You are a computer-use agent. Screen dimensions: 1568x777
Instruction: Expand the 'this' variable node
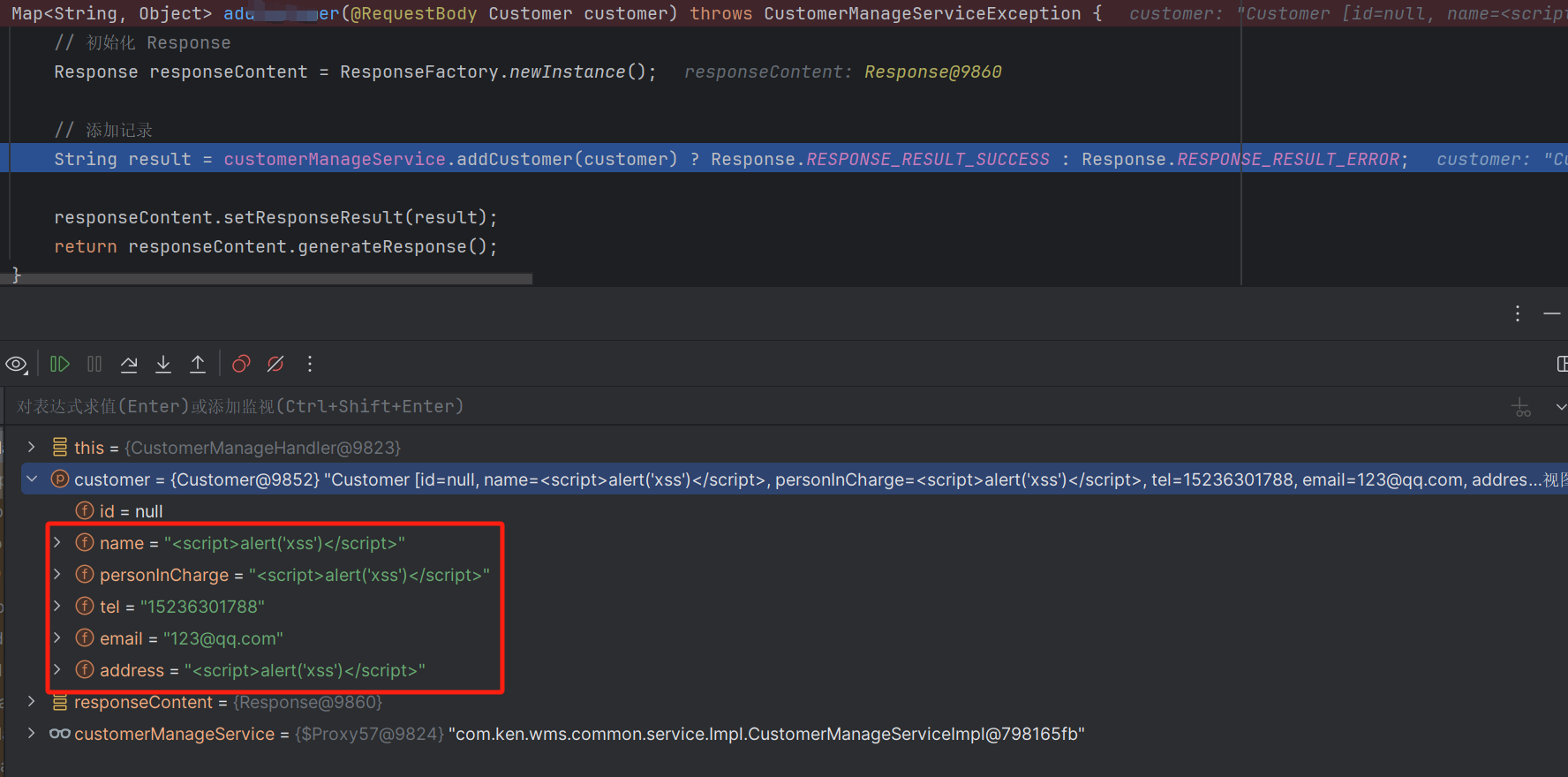[x=32, y=447]
